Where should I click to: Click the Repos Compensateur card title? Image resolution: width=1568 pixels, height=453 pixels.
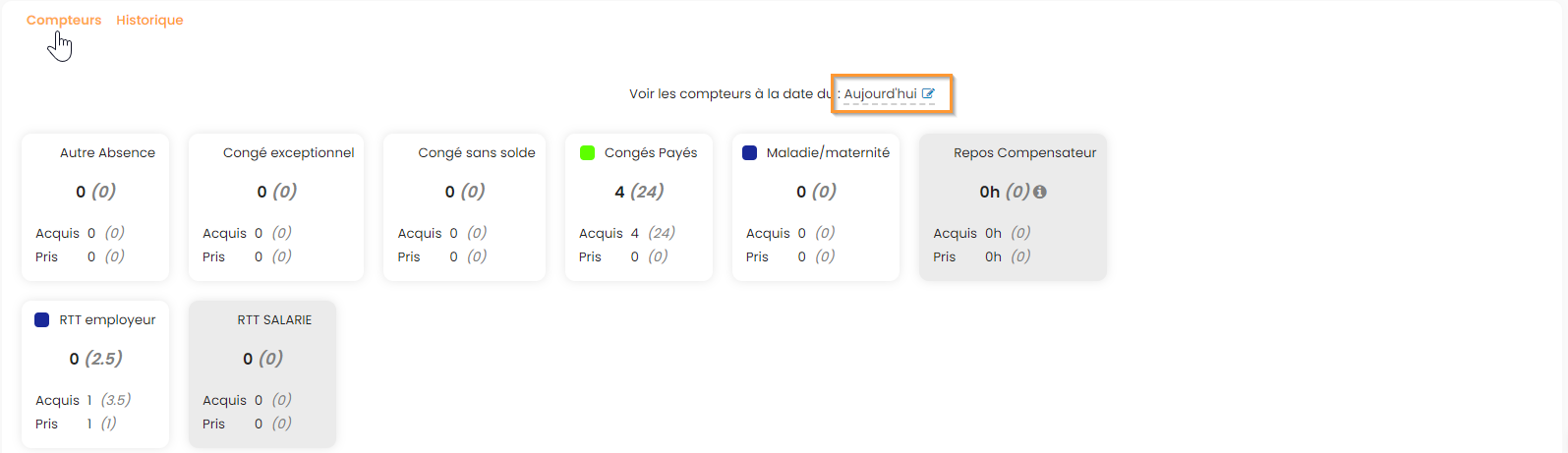click(1024, 152)
